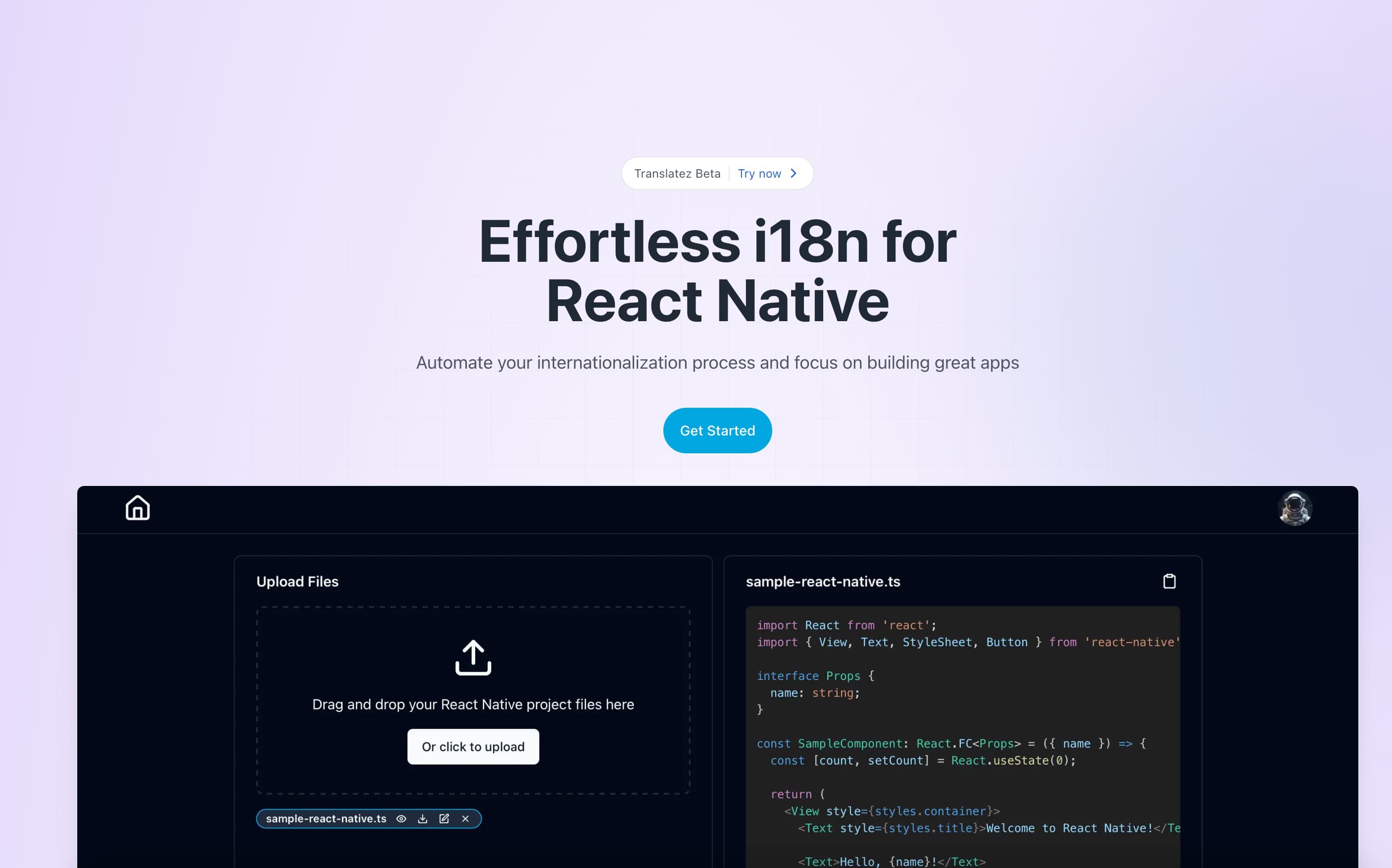Click the name: string; code line
The height and width of the screenshot is (868, 1392).
click(x=815, y=693)
